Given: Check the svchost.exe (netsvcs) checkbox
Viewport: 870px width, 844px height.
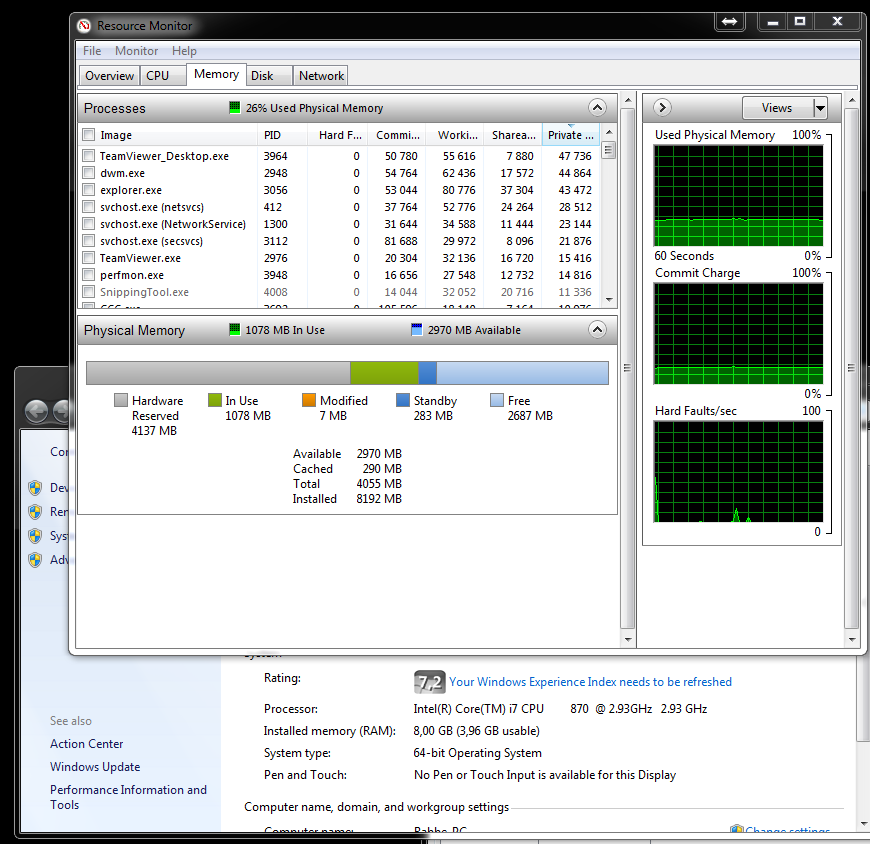Looking at the screenshot, I should click(x=88, y=207).
